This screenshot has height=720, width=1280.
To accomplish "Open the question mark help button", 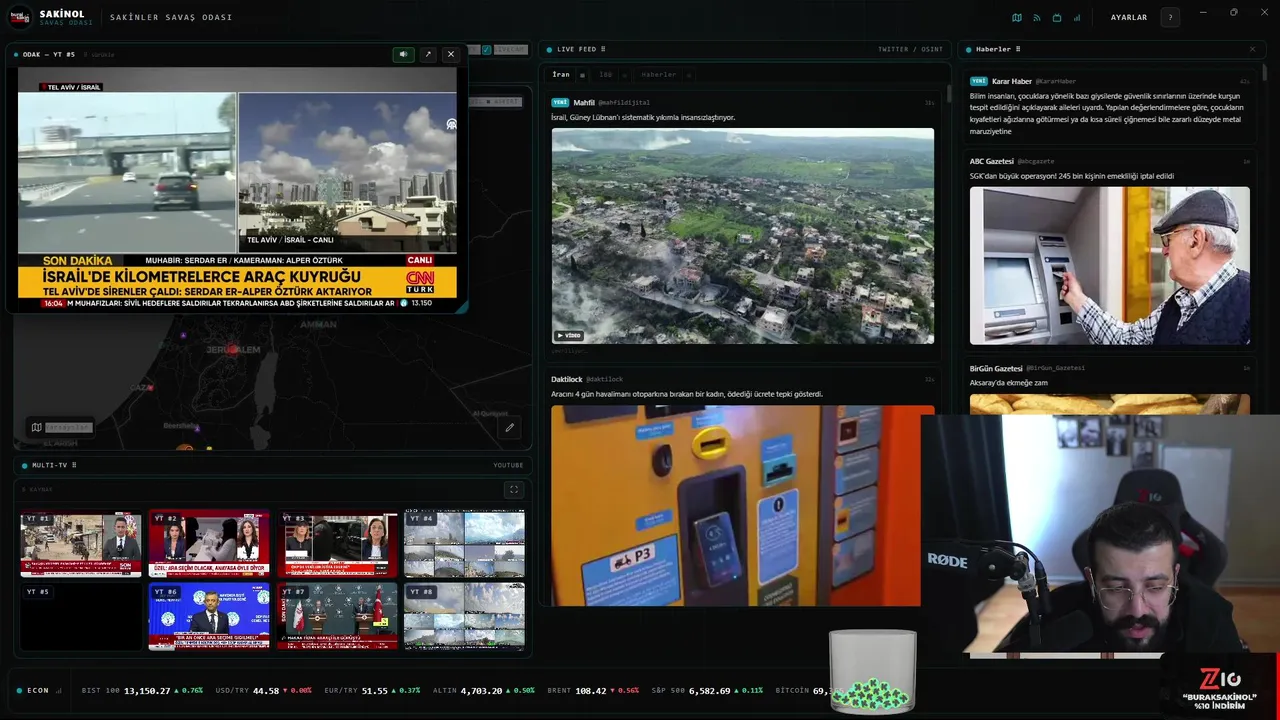I will coord(1170,17).
